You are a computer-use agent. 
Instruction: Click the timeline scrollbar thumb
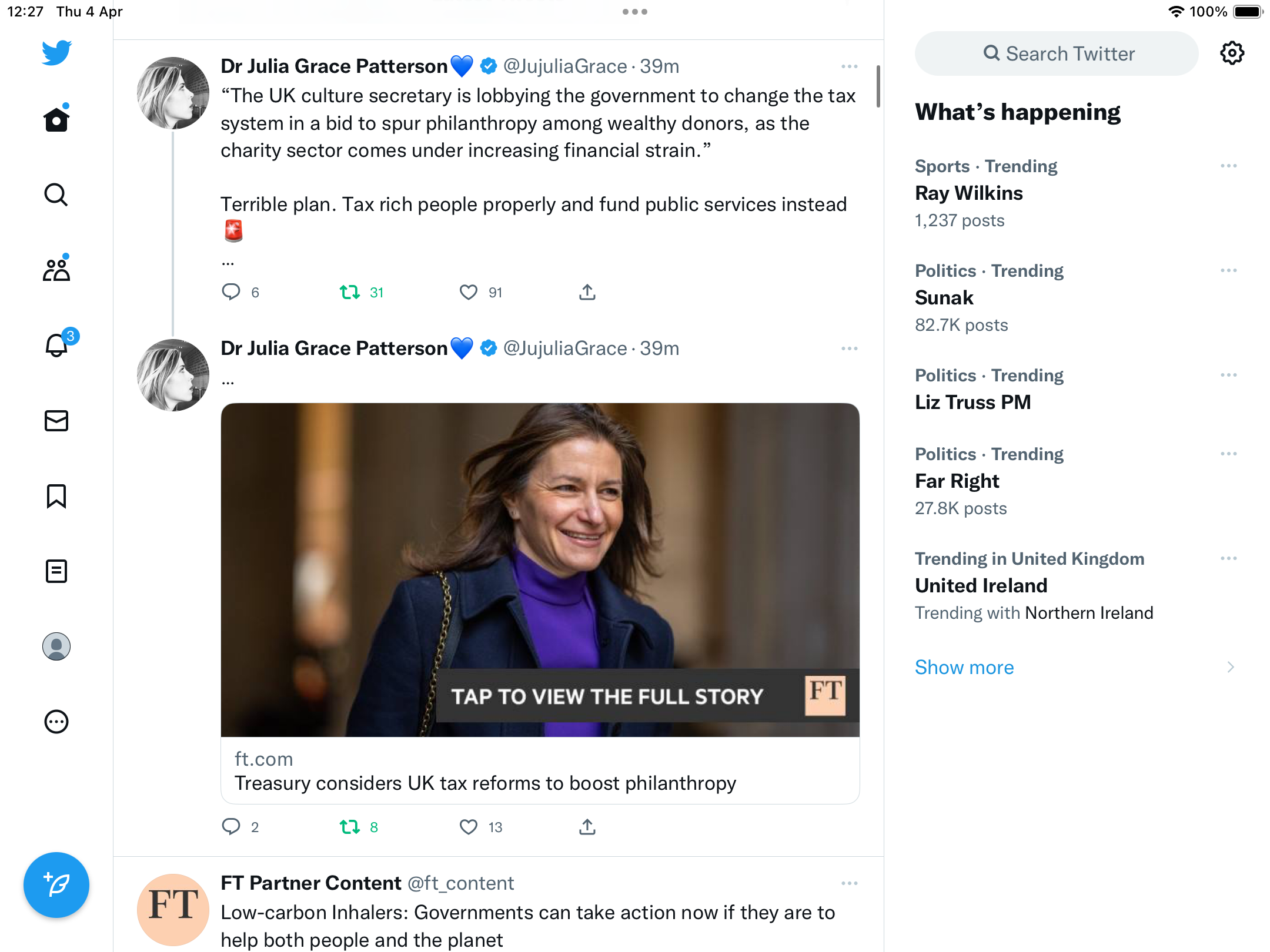[878, 86]
